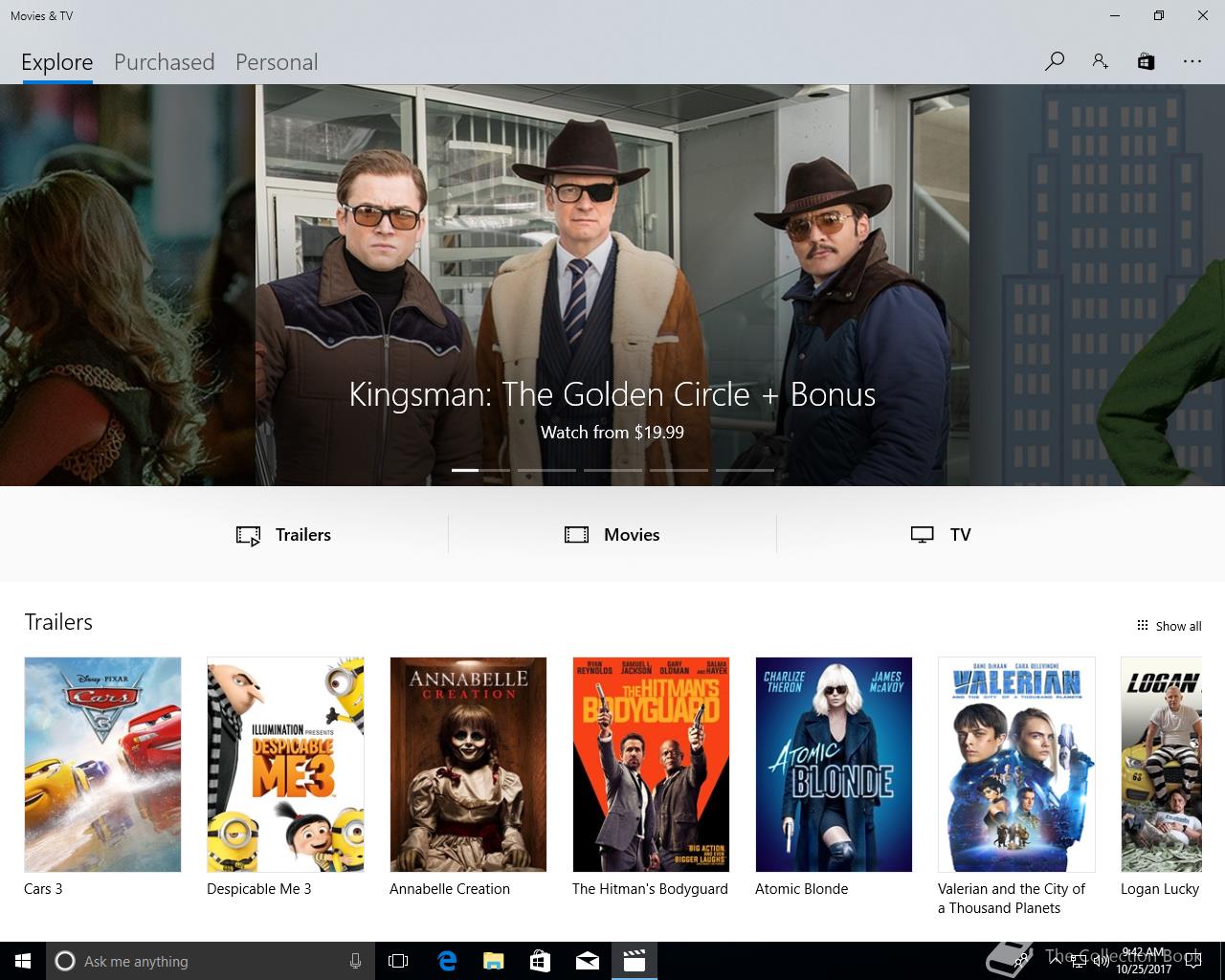This screenshot has height=980, width=1225.
Task: Click the Show all grid icon
Action: [1142, 625]
